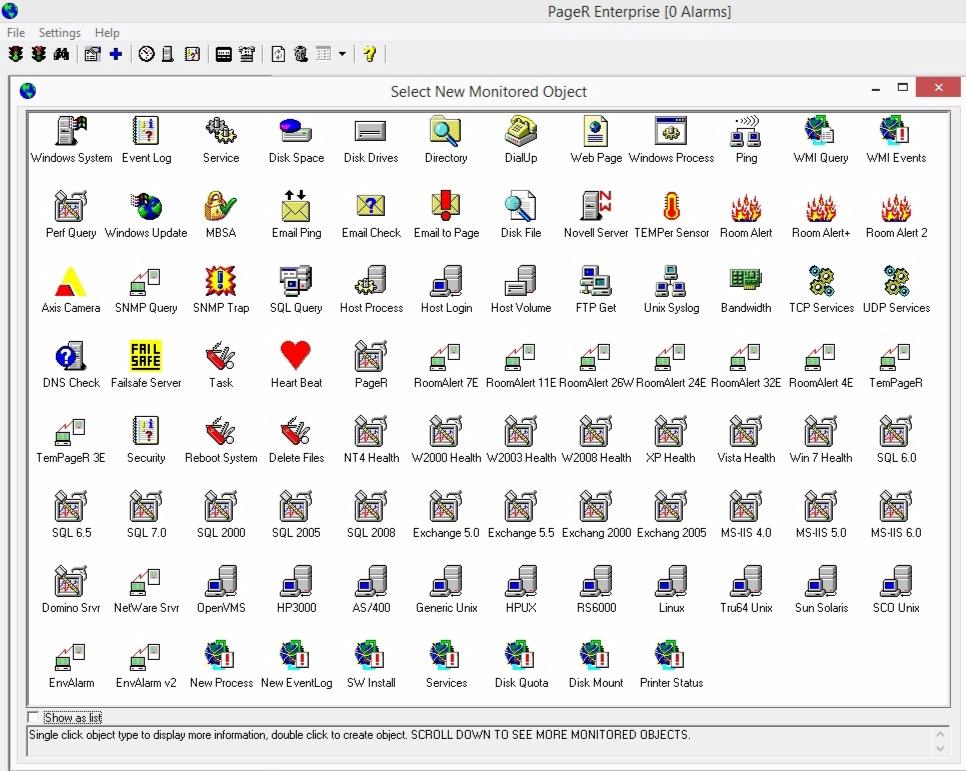Open the Help menu

[x=107, y=33]
